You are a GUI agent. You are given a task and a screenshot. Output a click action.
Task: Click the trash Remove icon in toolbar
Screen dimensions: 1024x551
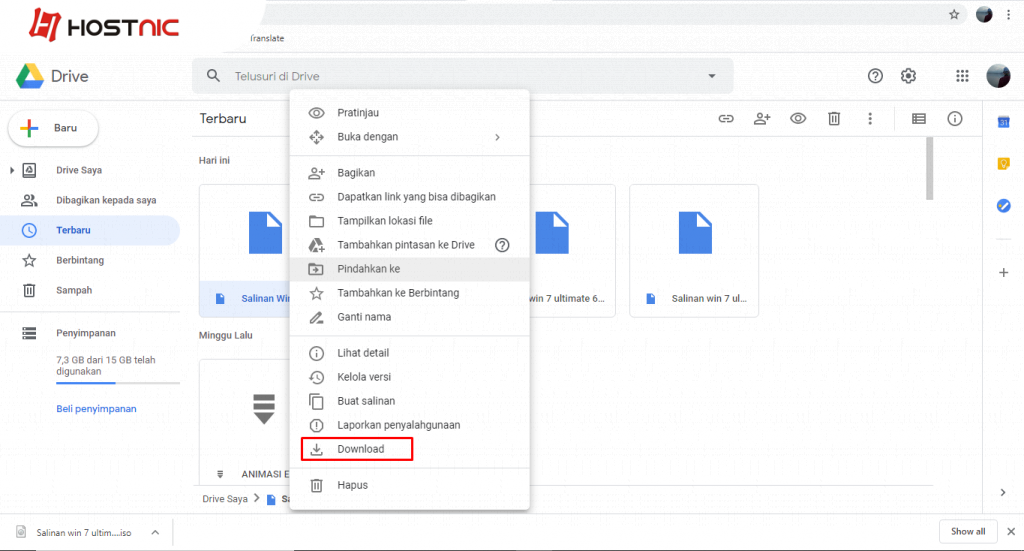coord(834,119)
